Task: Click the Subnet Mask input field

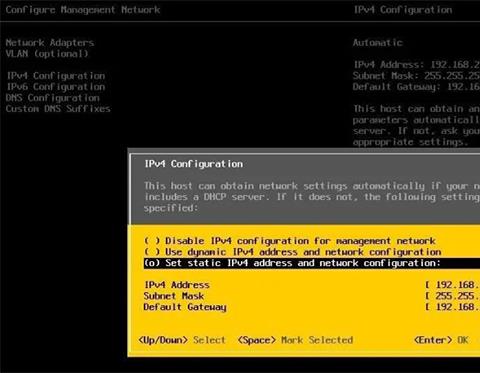Action: pos(452,296)
